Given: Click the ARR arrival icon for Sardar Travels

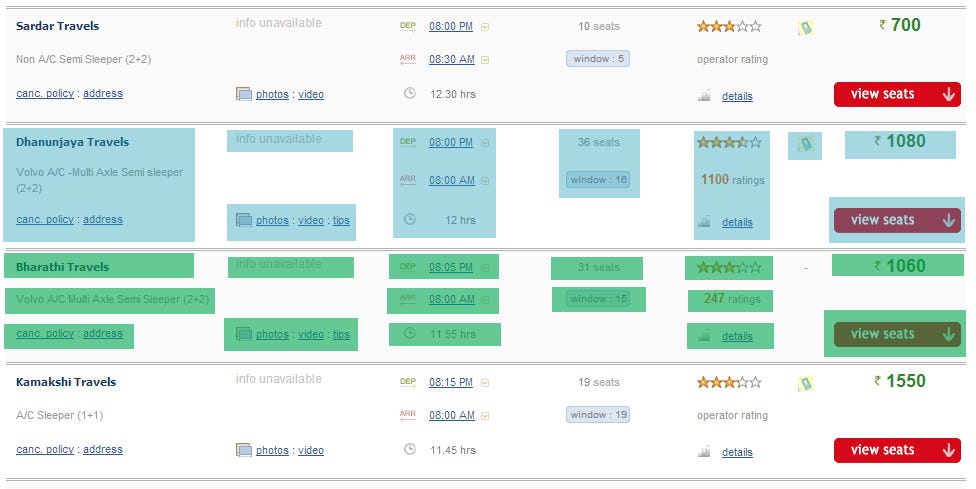Looking at the screenshot, I should [x=407, y=59].
